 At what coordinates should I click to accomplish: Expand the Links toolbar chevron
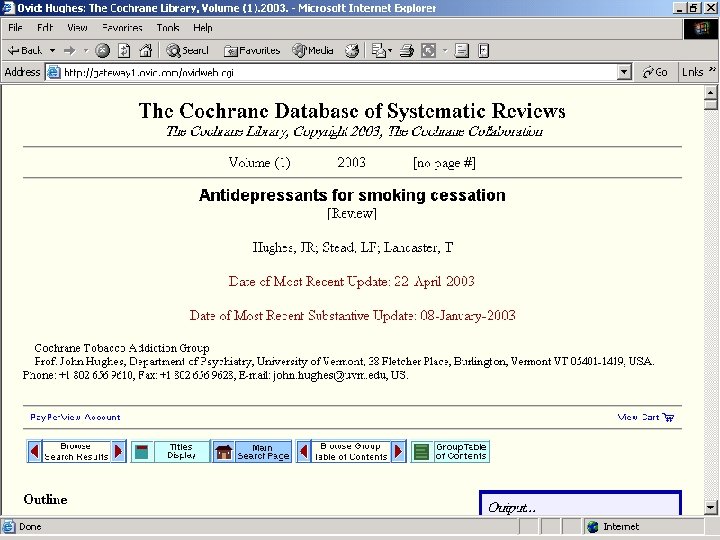(x=712, y=69)
